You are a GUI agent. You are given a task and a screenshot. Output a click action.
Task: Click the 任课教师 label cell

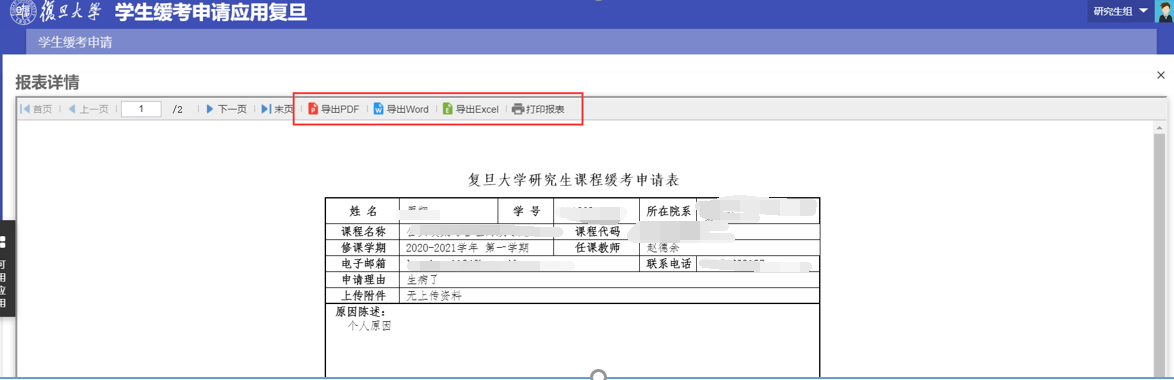pos(596,248)
